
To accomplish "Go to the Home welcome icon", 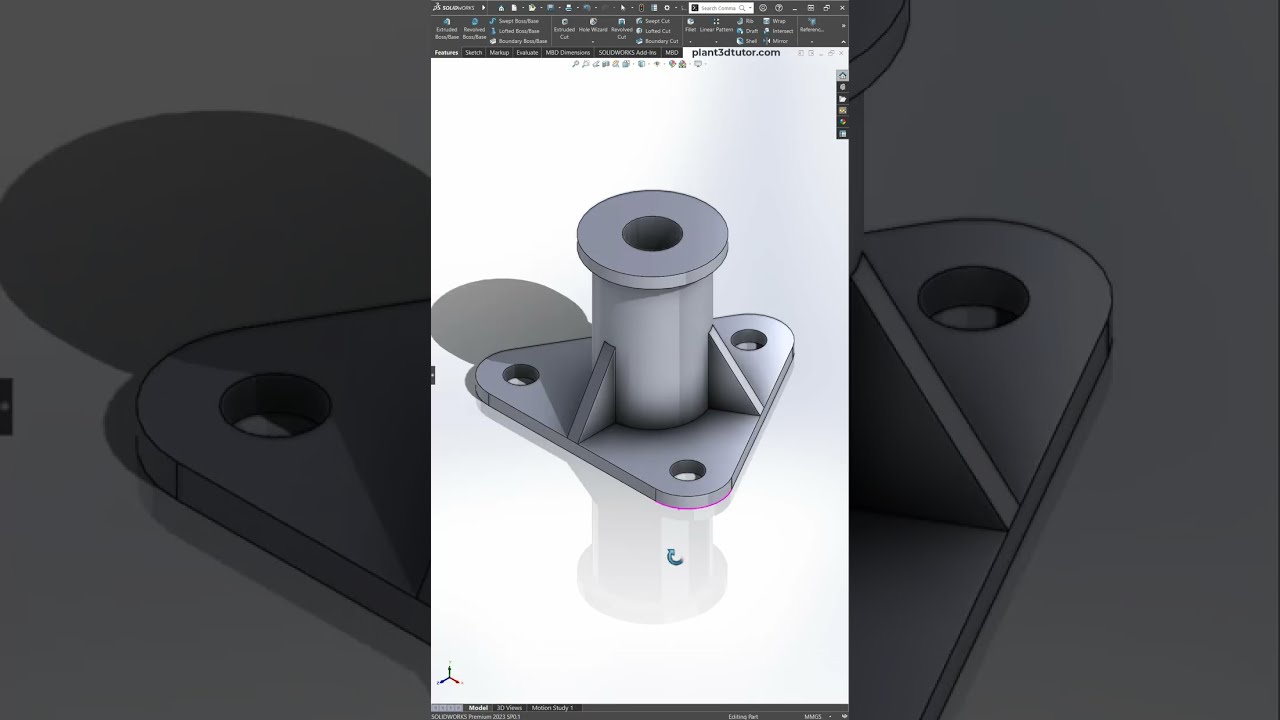I will [501, 8].
